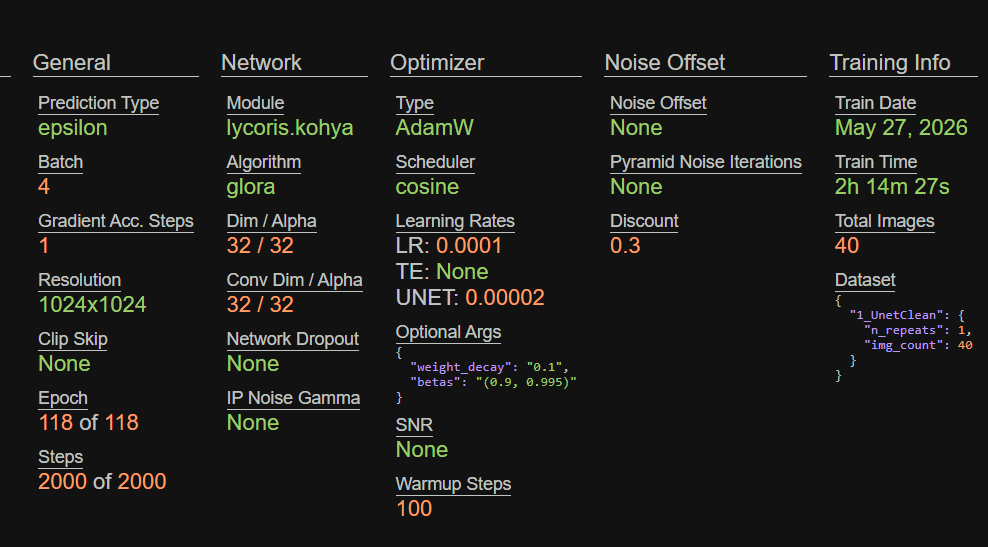The image size is (988, 547).
Task: Click the 2h 14m 27s train time
Action: click(x=892, y=187)
